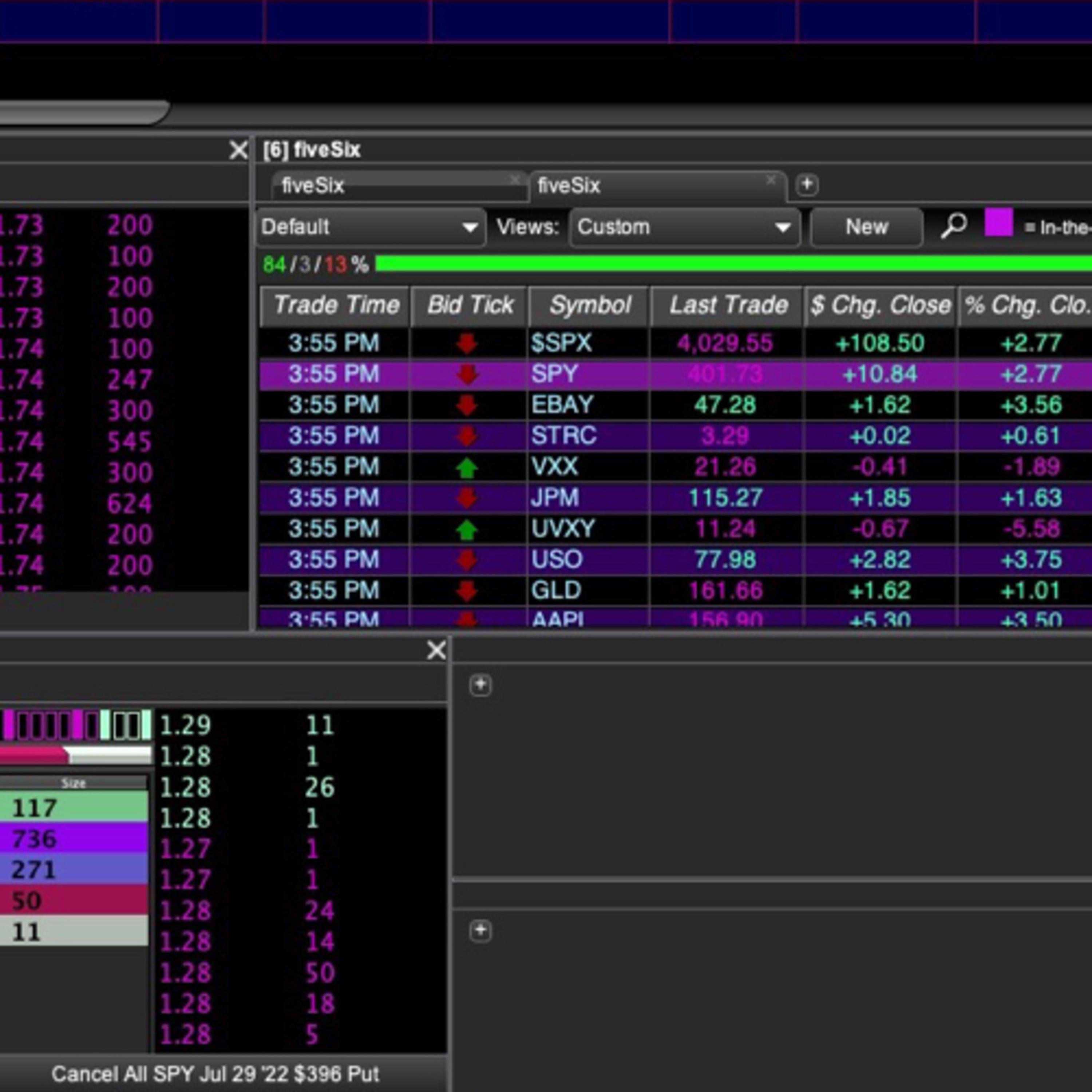Click the New button

(x=866, y=227)
